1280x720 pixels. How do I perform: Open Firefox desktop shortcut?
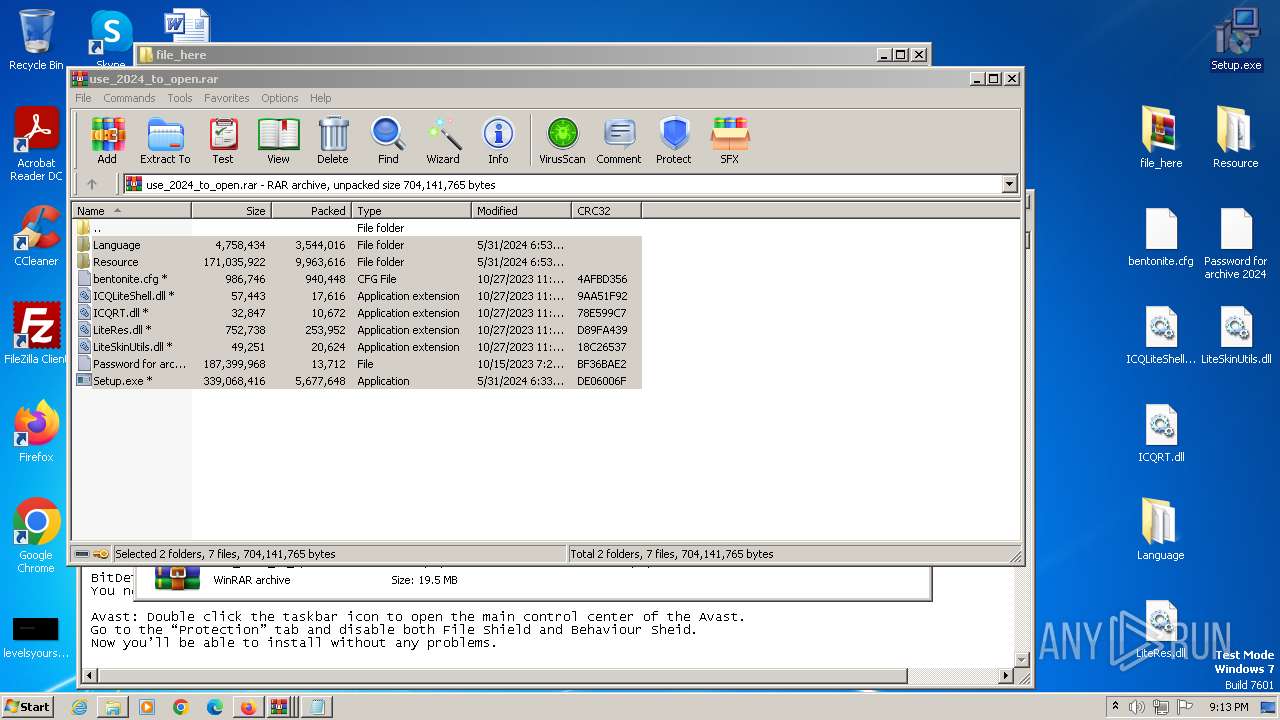(x=36, y=432)
